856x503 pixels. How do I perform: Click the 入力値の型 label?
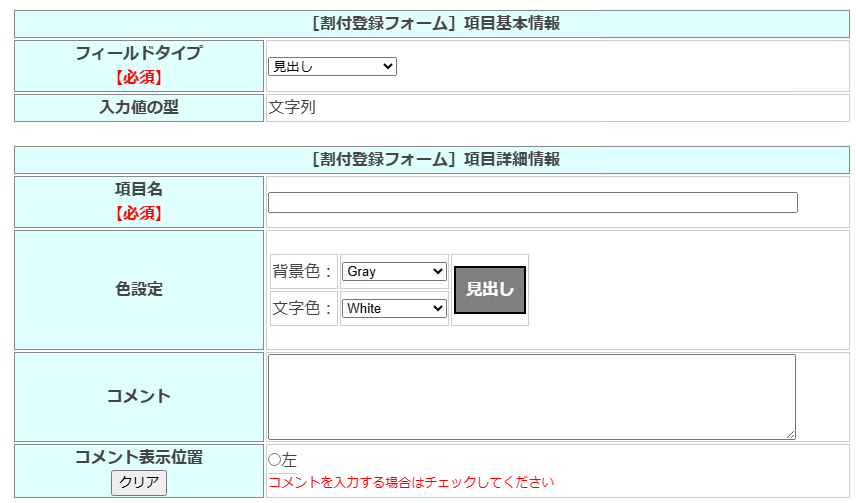click(x=139, y=108)
